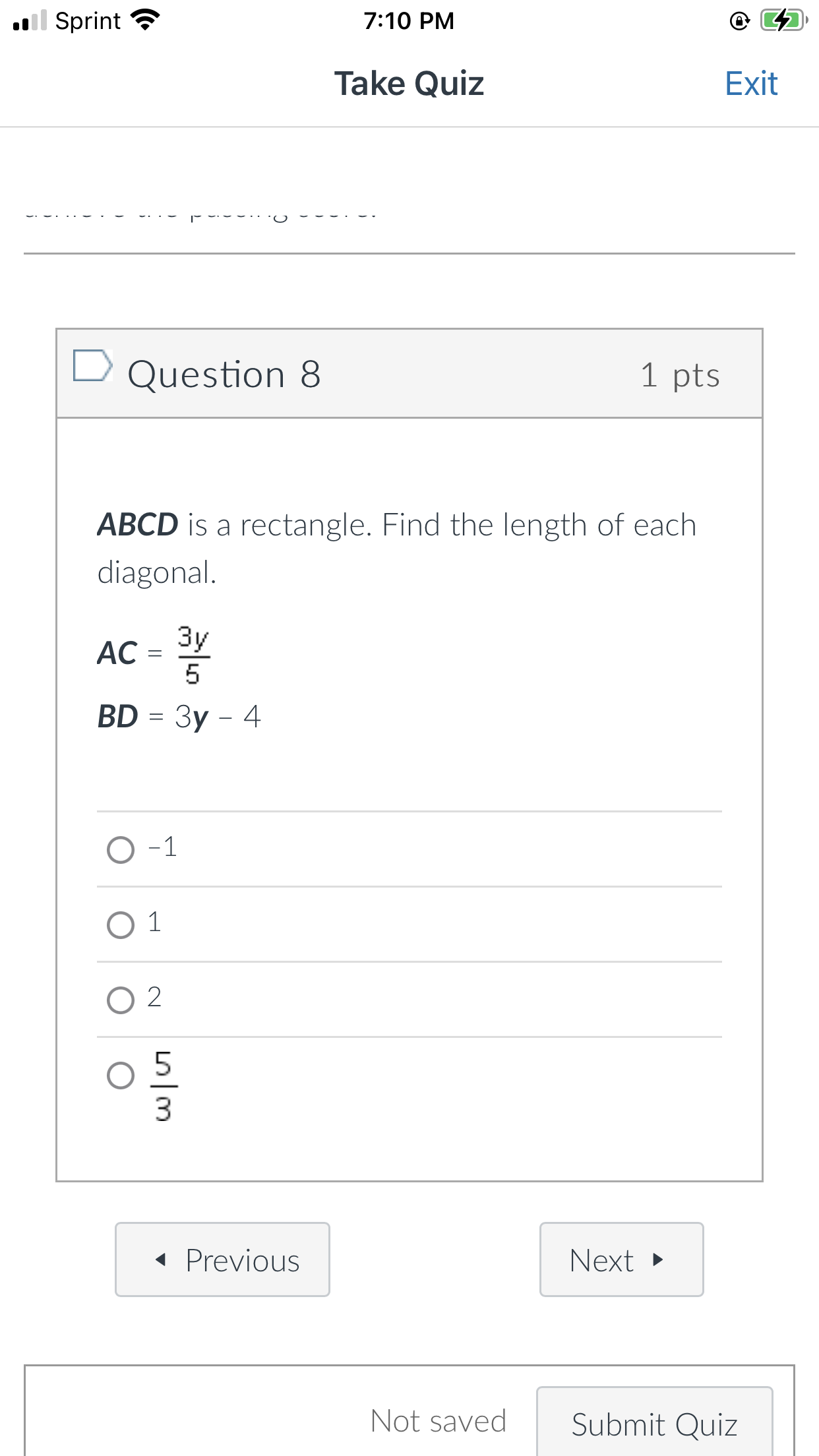This screenshot has width=819, height=1456.
Task: Tap the Wi-Fi icon in the status bar
Action: (x=146, y=20)
